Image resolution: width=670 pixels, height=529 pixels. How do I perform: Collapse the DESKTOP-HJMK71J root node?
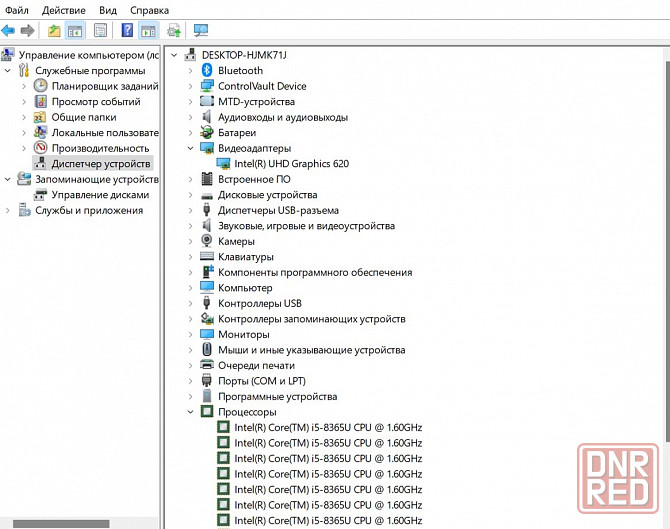point(174,55)
